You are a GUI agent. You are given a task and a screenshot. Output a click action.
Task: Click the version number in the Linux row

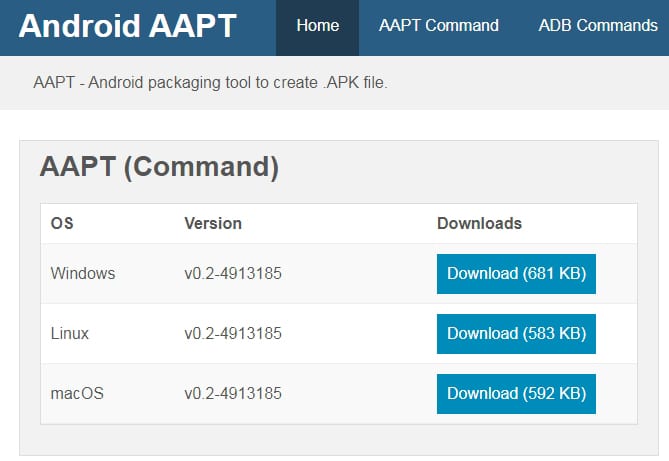[x=233, y=334]
